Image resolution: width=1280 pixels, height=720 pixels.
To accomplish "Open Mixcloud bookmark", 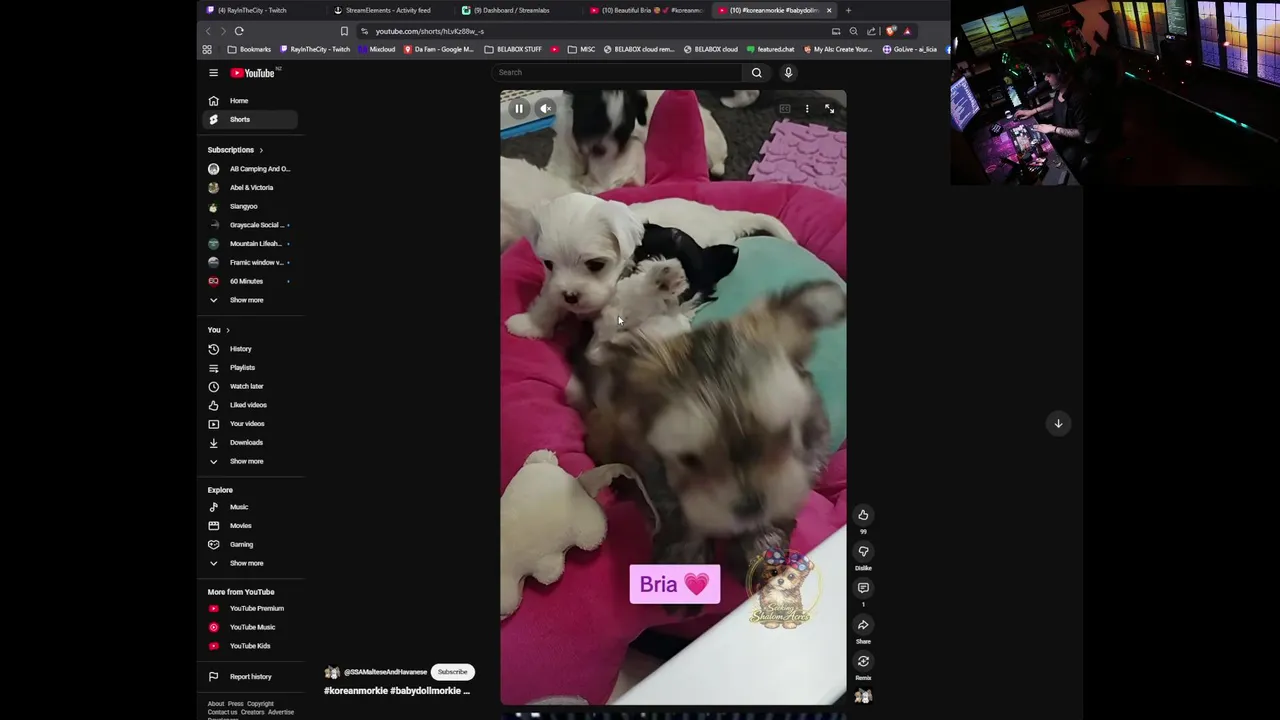I will click(x=376, y=49).
